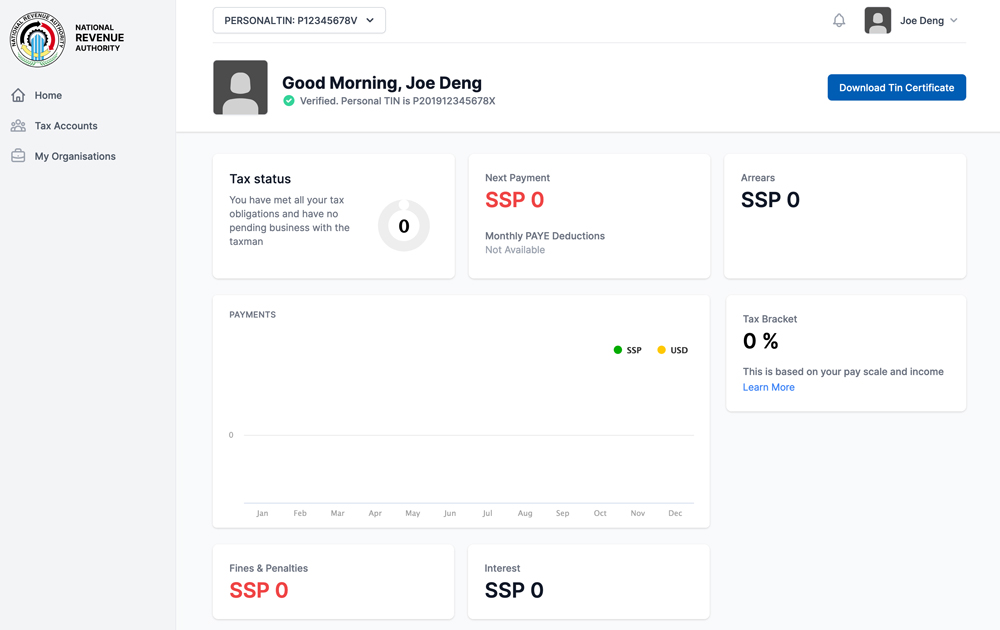Image resolution: width=1000 pixels, height=630 pixels.
Task: Toggle the USD legend series in chart
Action: pos(673,350)
